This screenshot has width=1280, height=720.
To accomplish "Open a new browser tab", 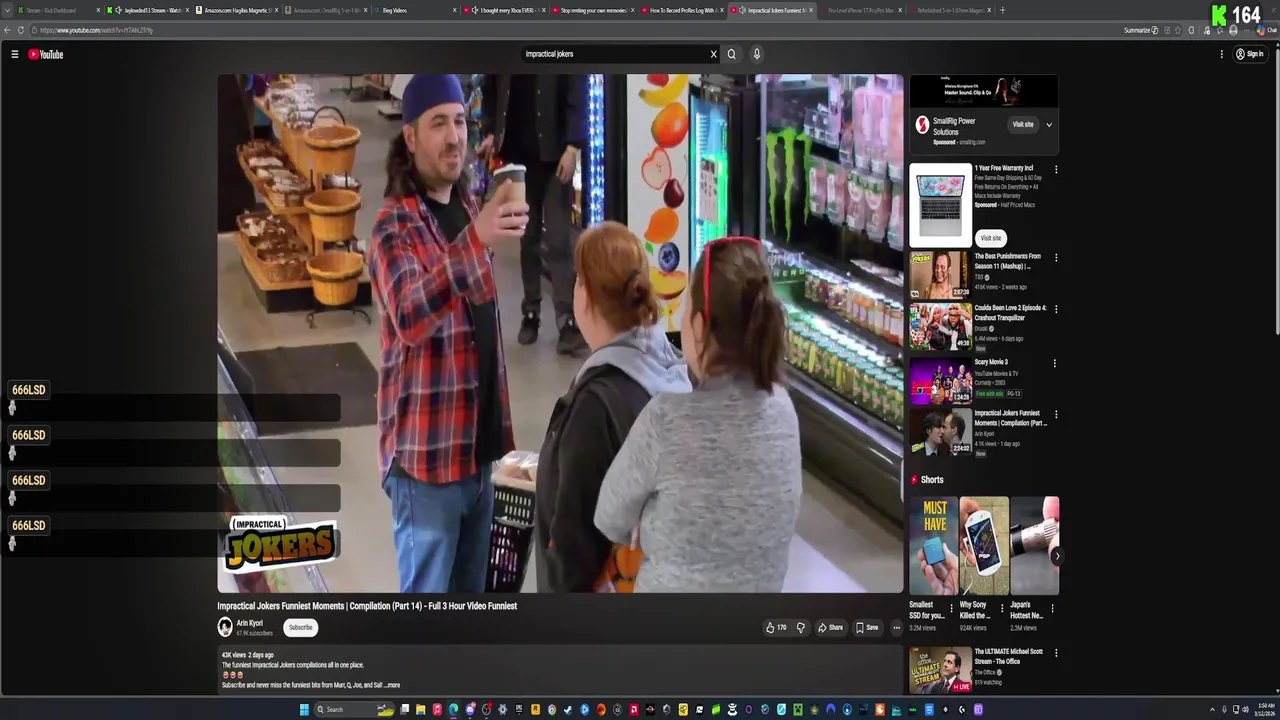I will pyautogui.click(x=1002, y=10).
